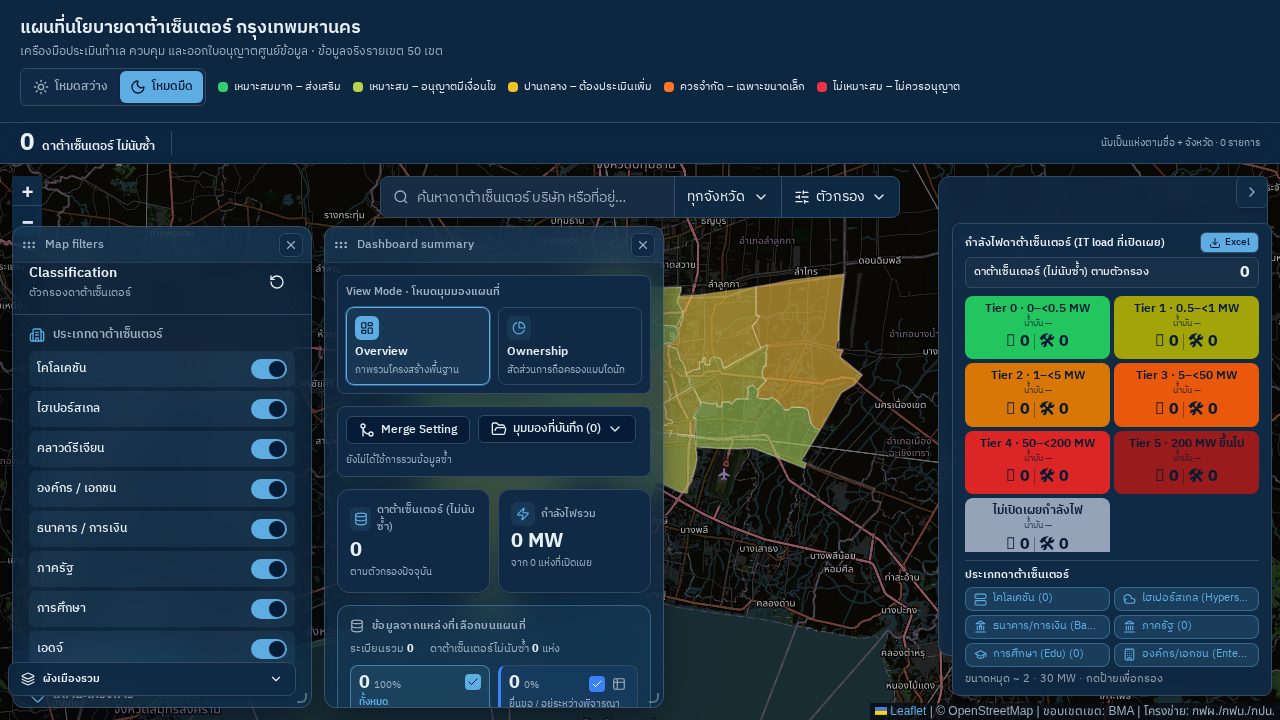
Task: Close the Dashboard summary panel
Action: coord(643,244)
